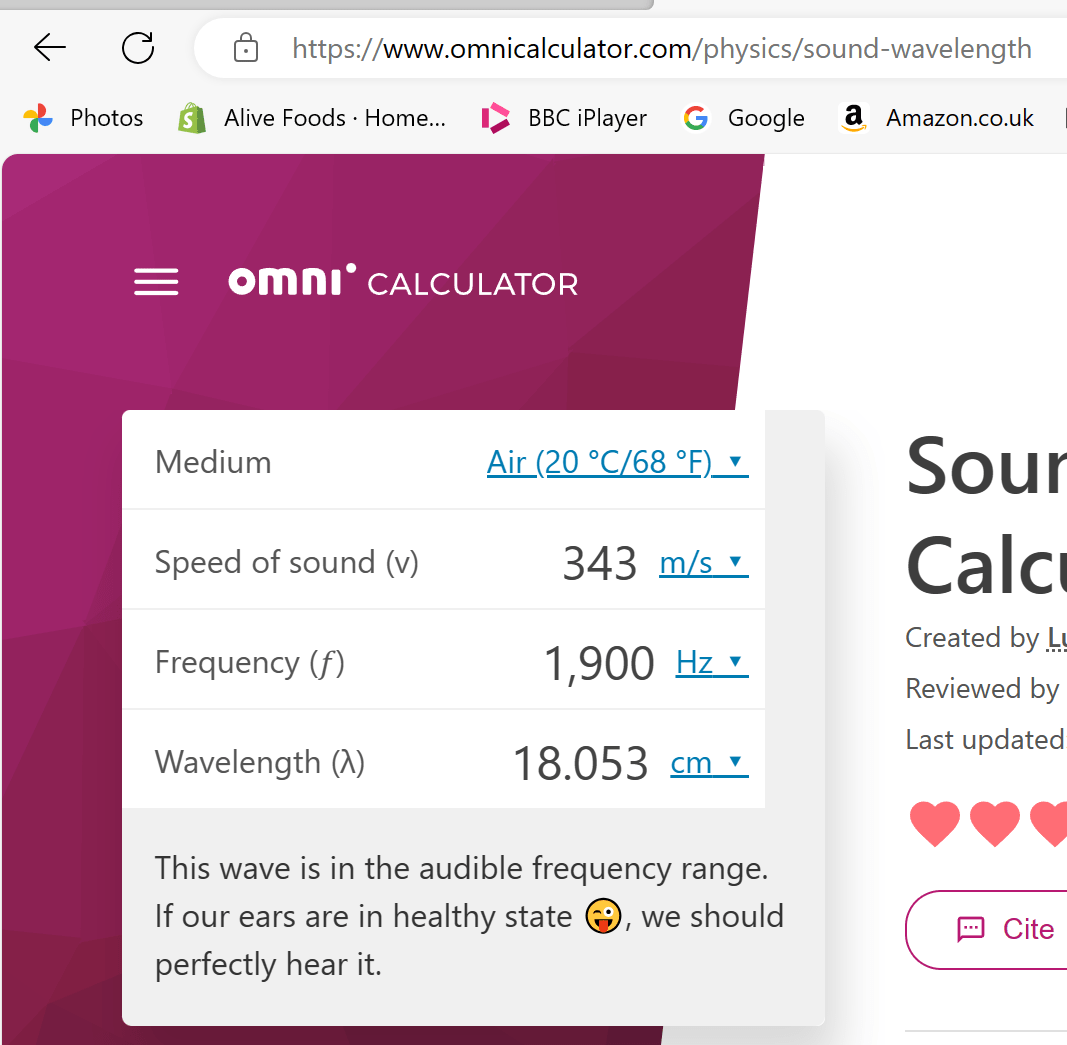Open the Photos bookmark

(83, 118)
